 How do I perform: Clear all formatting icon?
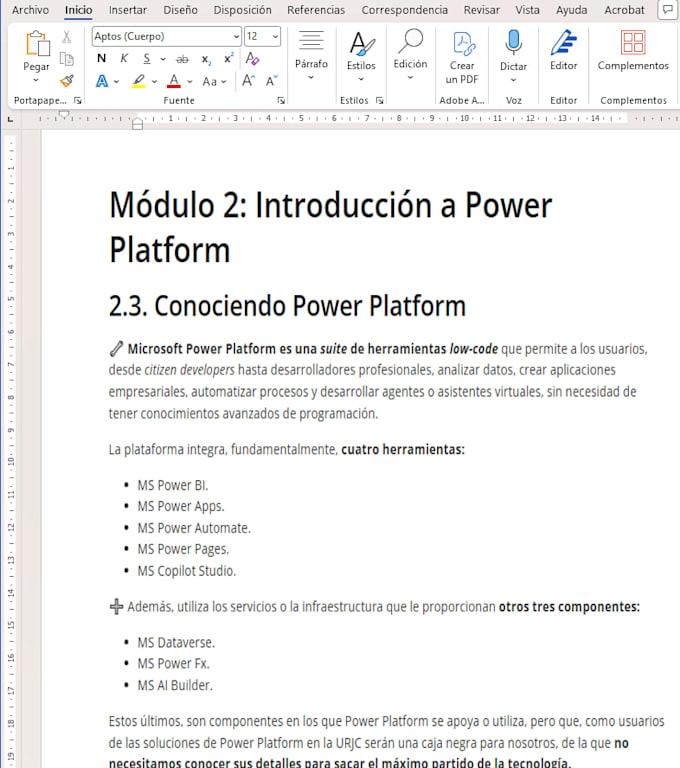252,59
